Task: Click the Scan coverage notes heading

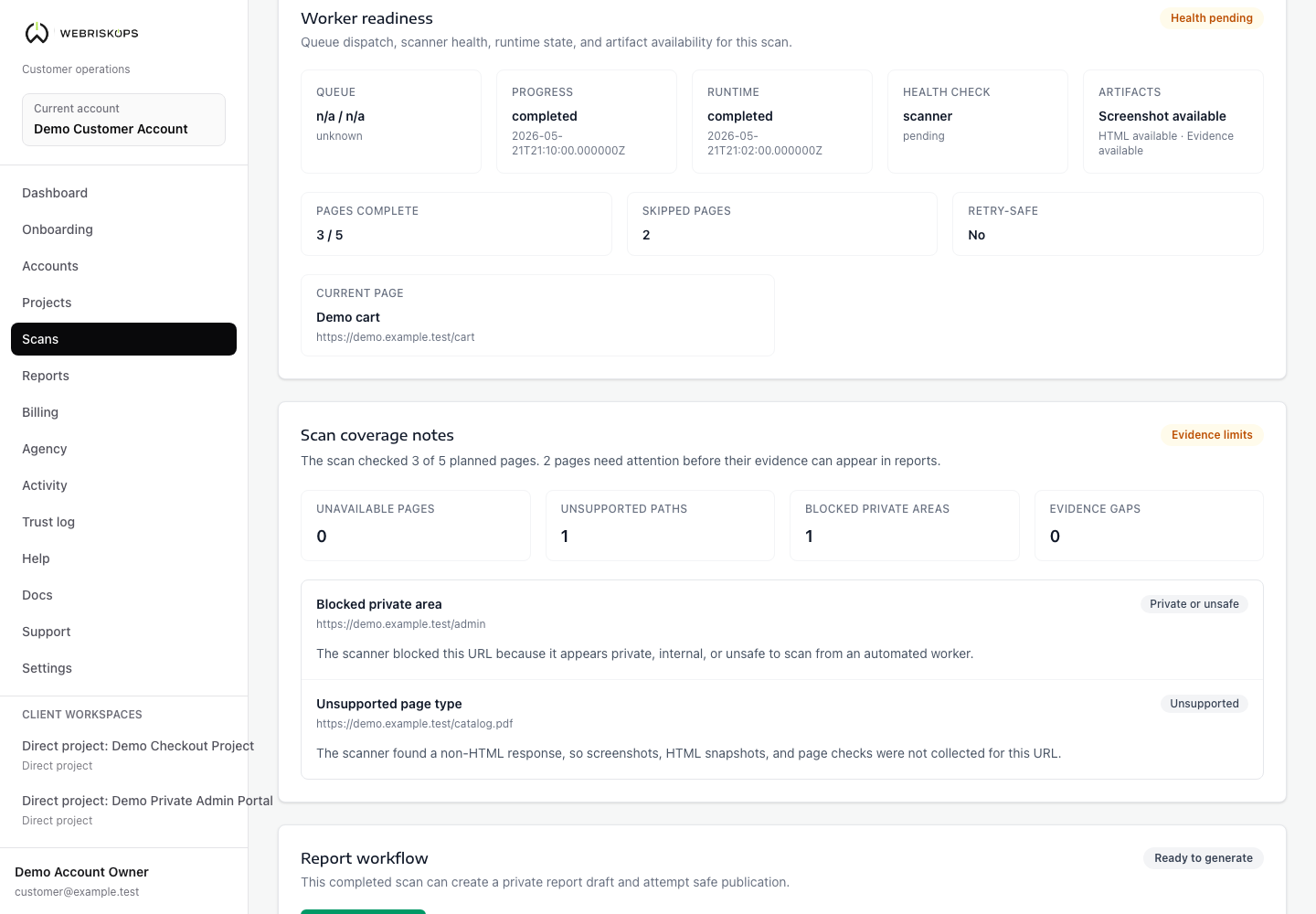Action: click(377, 435)
